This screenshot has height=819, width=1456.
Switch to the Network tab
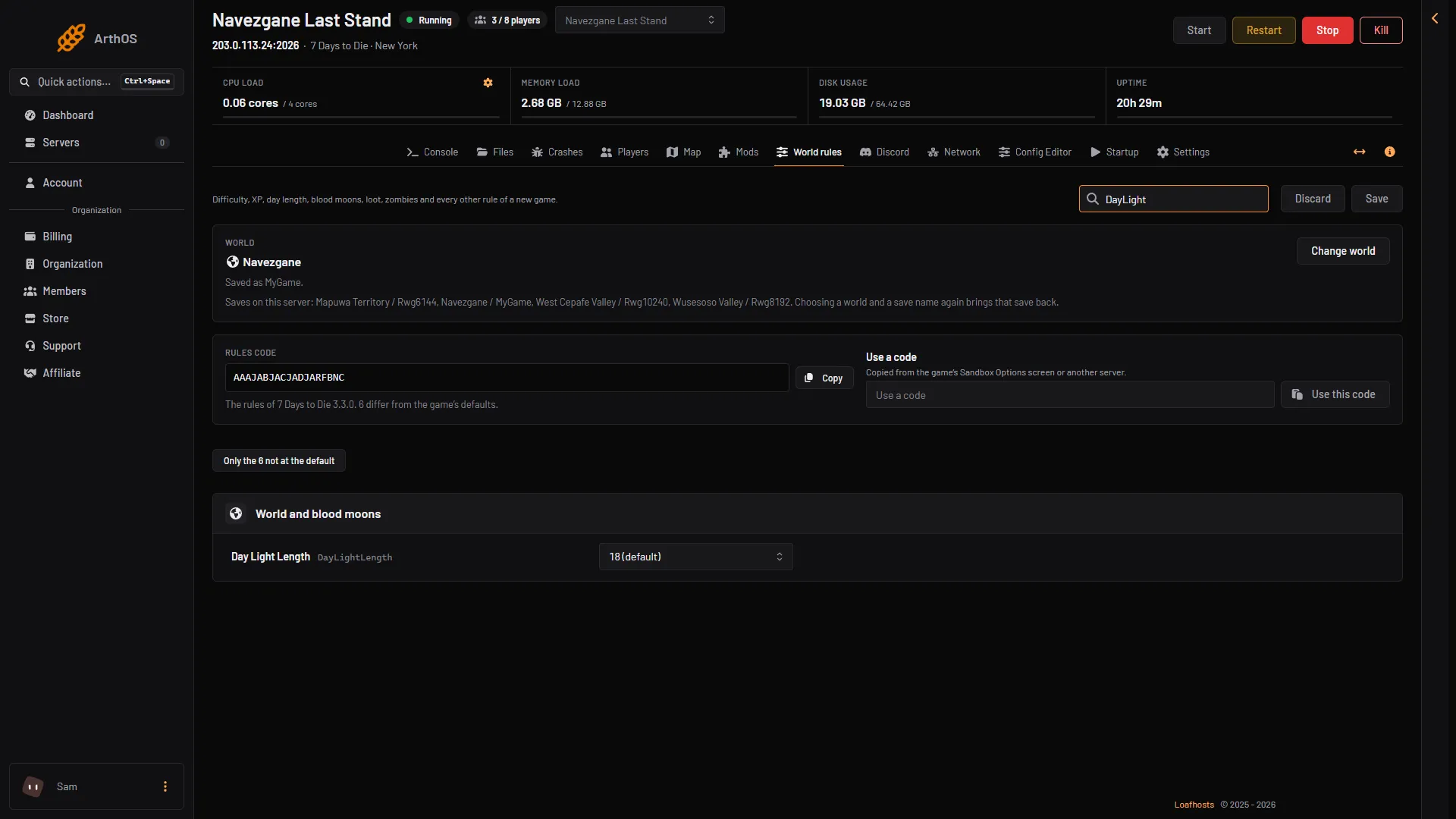(x=954, y=152)
